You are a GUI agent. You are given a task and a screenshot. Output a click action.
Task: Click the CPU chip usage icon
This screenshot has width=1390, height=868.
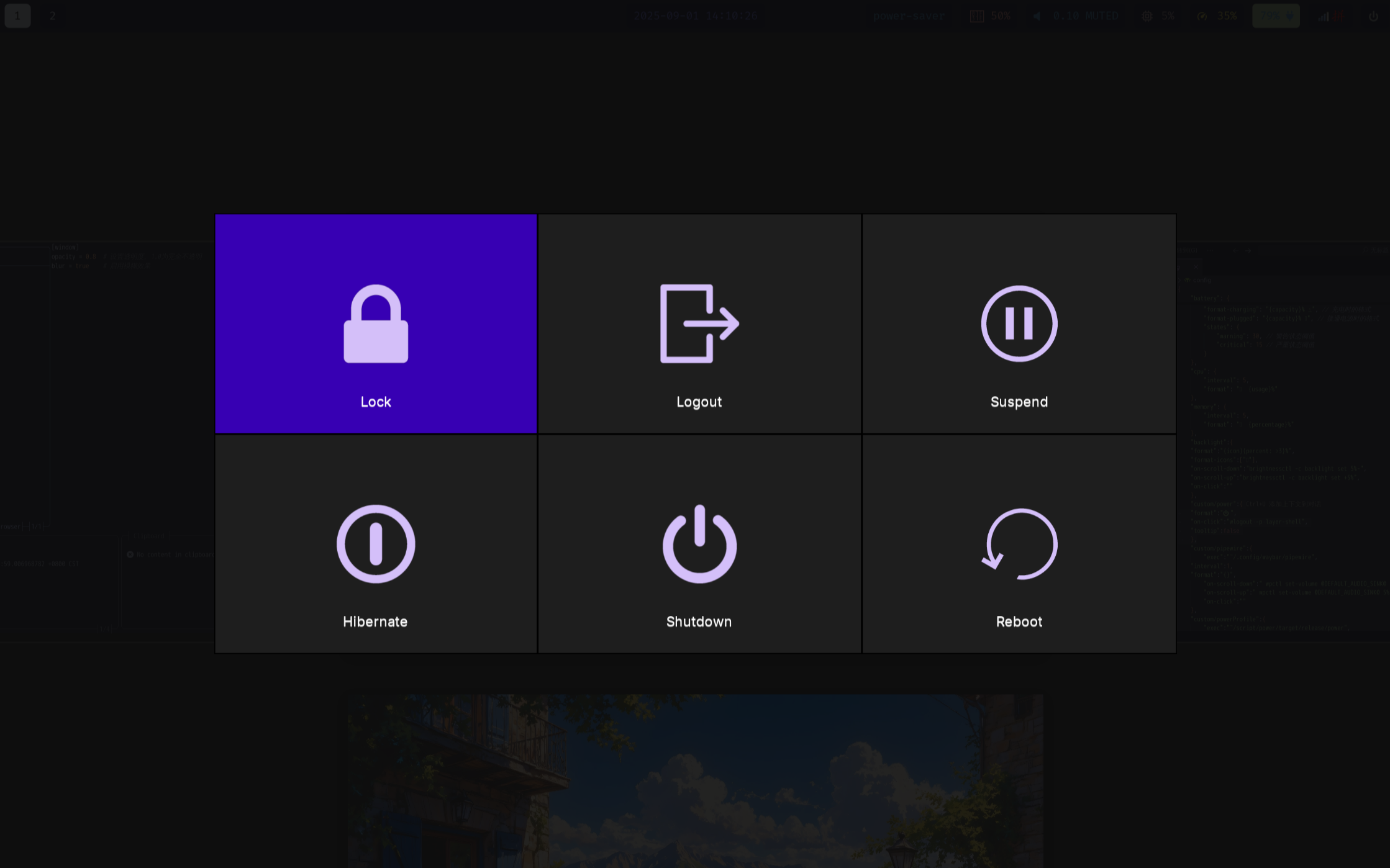tap(1147, 16)
